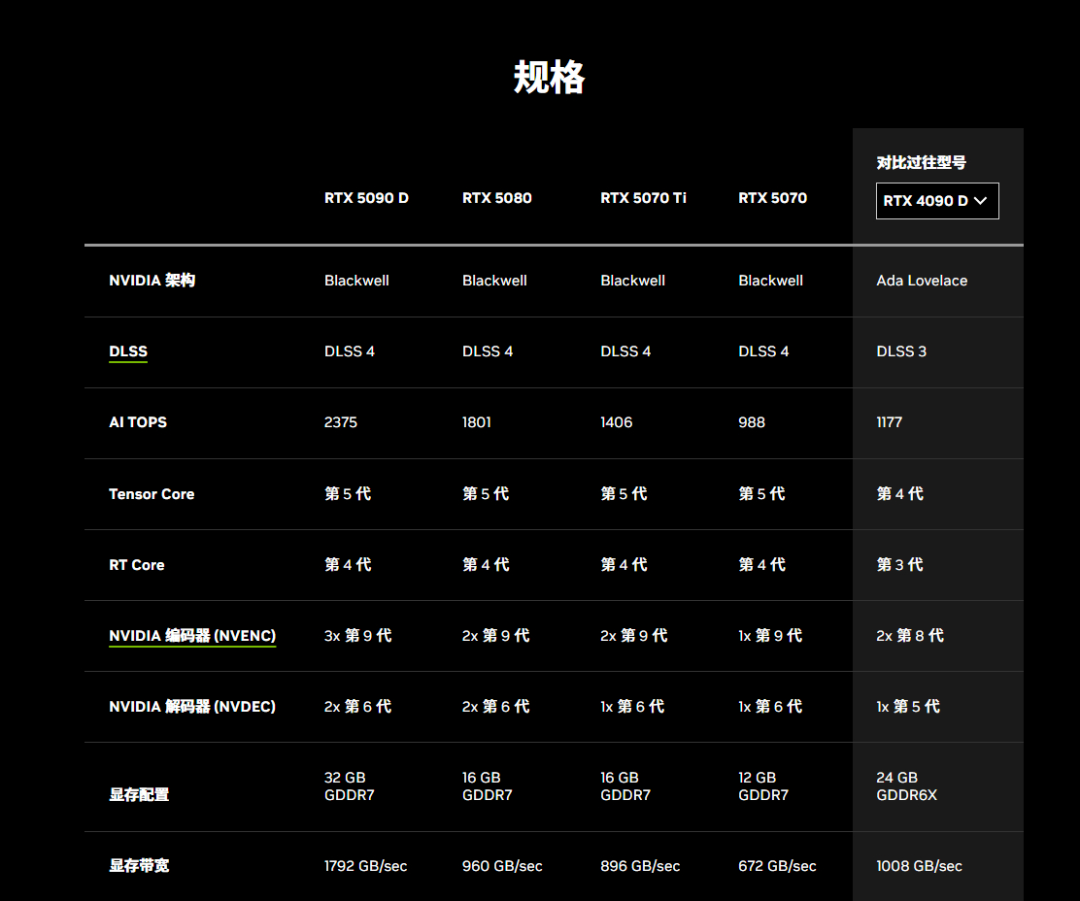Click the 规格 page heading
Viewport: 1080px width, 901px height.
pyautogui.click(x=549, y=76)
